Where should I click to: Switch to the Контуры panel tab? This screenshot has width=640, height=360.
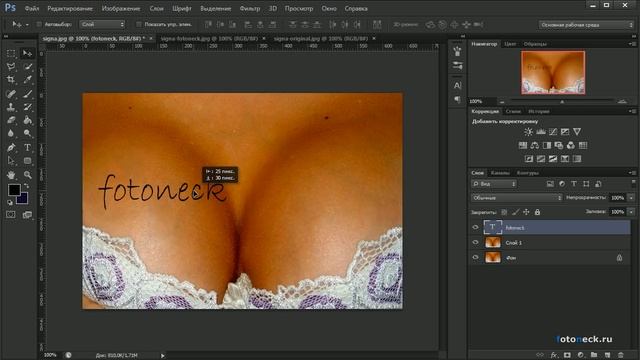click(x=528, y=173)
